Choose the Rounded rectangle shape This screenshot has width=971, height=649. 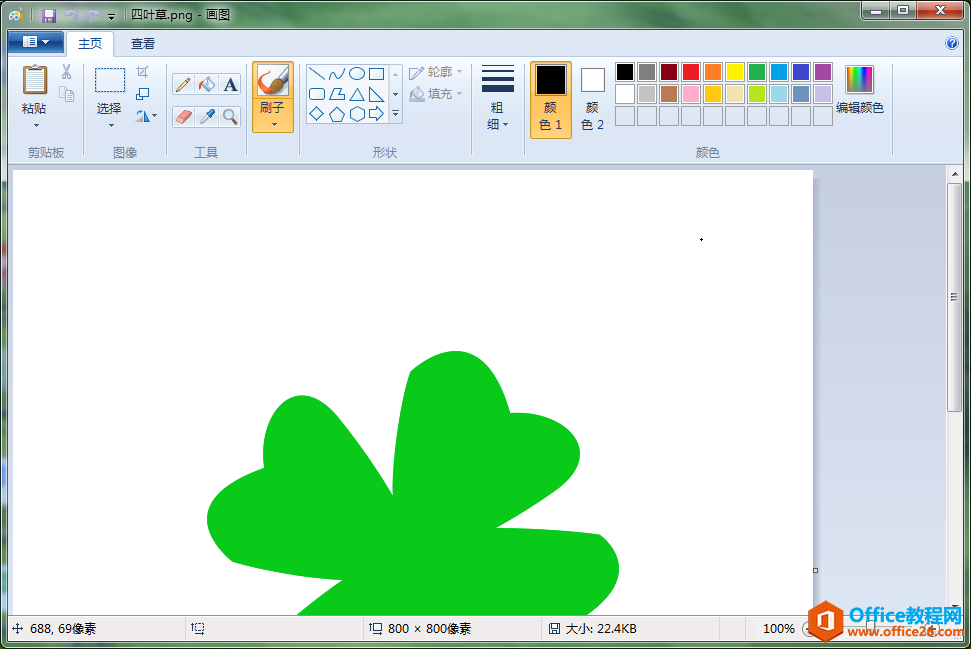click(316, 94)
